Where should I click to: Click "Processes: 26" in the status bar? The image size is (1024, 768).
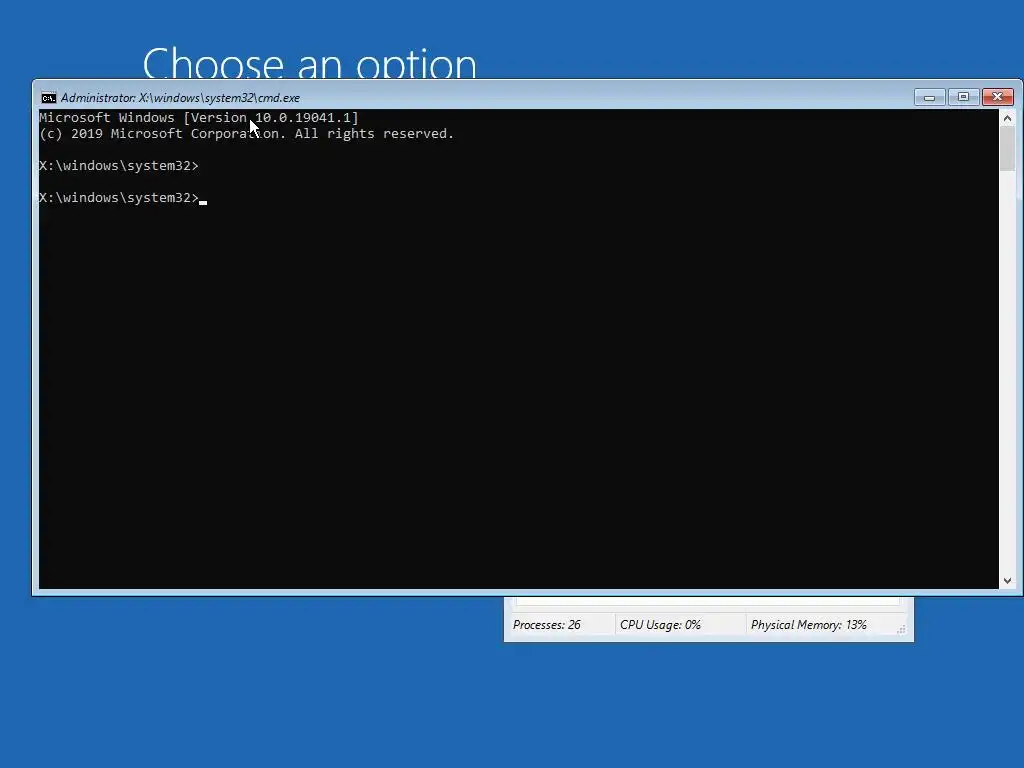point(547,625)
